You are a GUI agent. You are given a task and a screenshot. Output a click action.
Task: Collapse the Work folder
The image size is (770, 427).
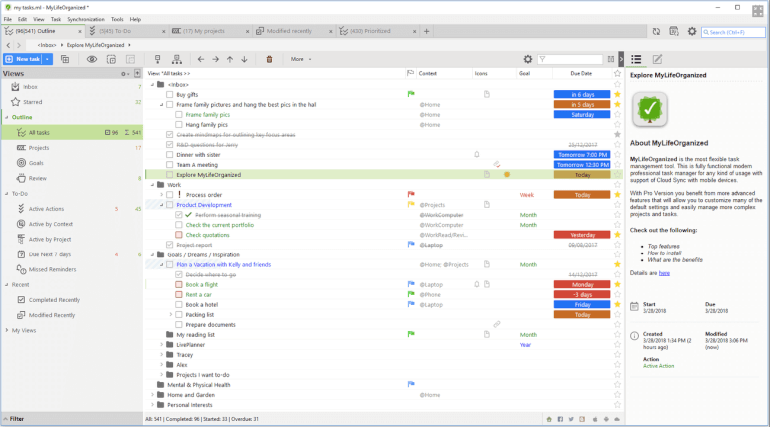(x=152, y=185)
